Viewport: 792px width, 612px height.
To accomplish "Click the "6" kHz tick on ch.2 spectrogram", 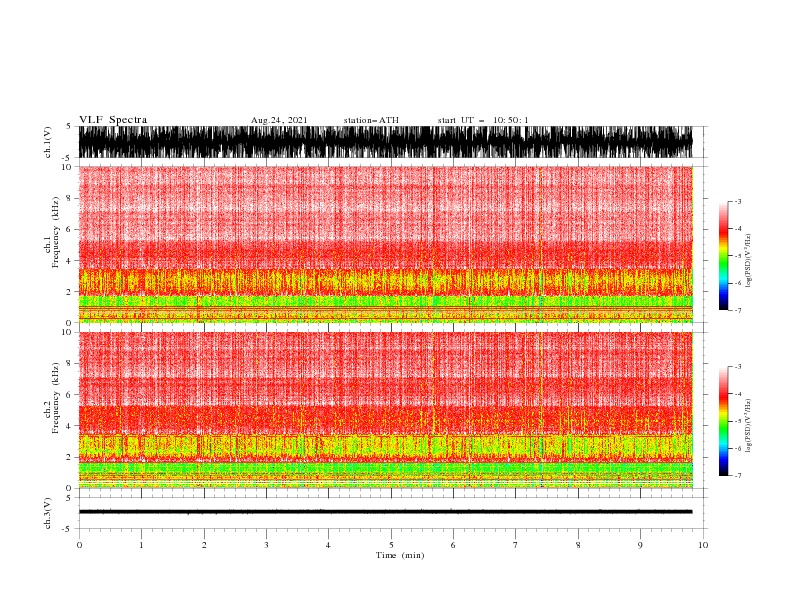I will click(x=70, y=395).
